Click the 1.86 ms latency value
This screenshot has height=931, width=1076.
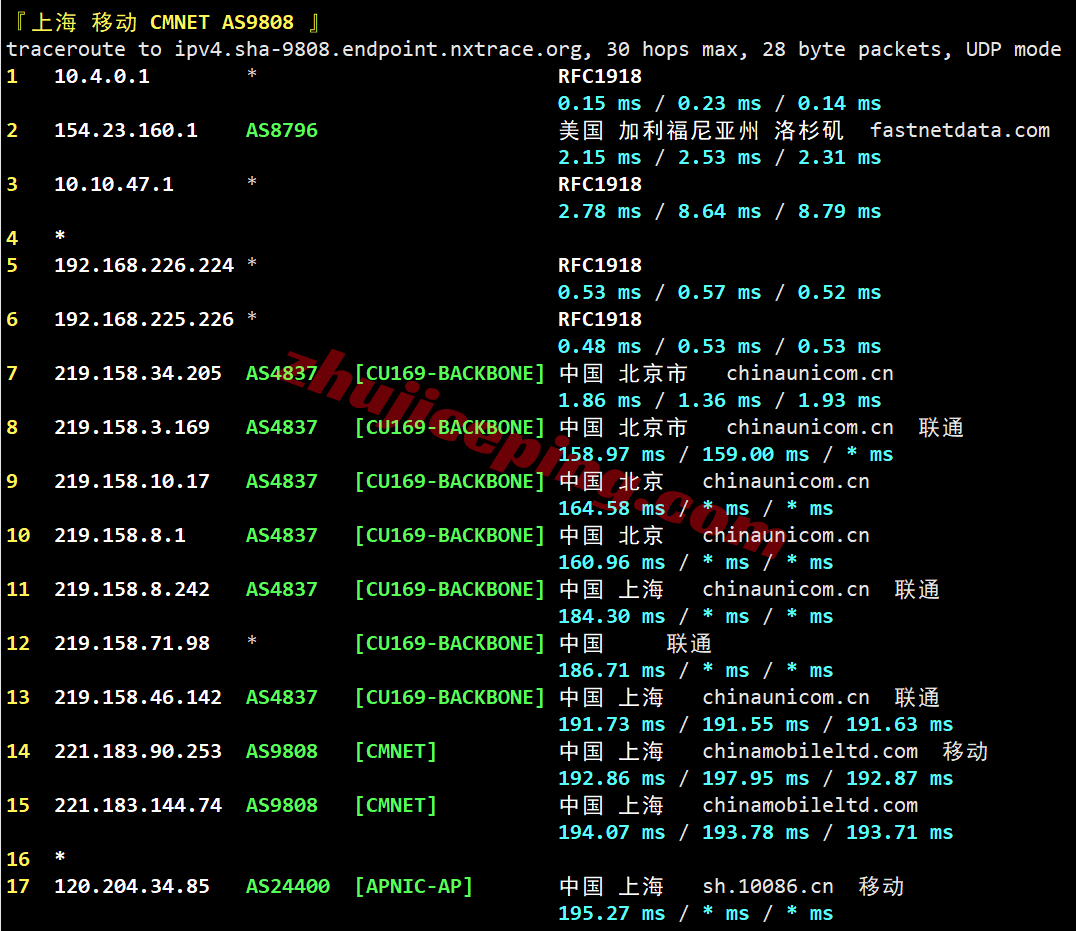(x=600, y=401)
